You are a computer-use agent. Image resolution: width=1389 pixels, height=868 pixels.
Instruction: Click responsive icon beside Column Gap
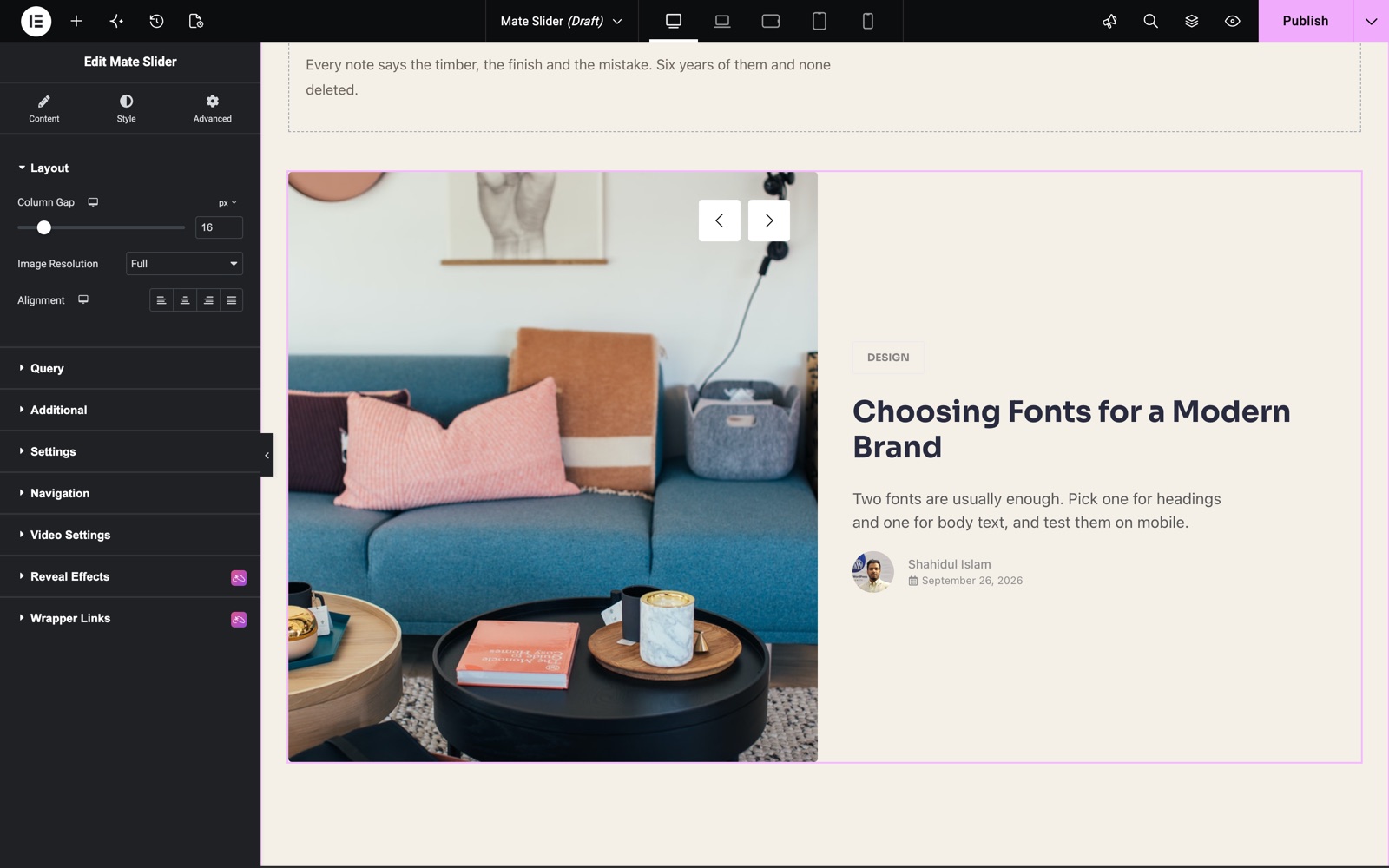pos(93,202)
